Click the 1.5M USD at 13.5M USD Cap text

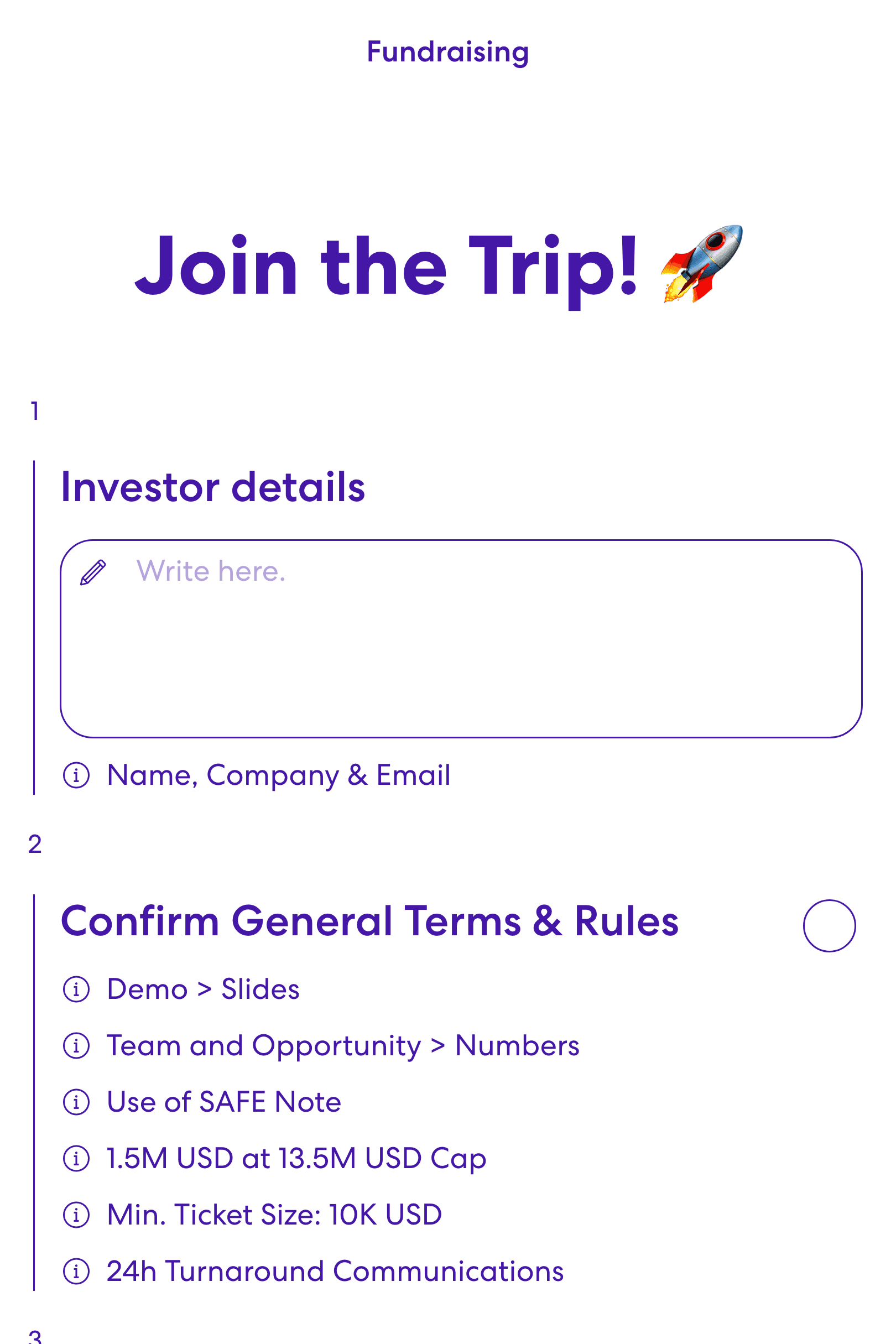[296, 1158]
